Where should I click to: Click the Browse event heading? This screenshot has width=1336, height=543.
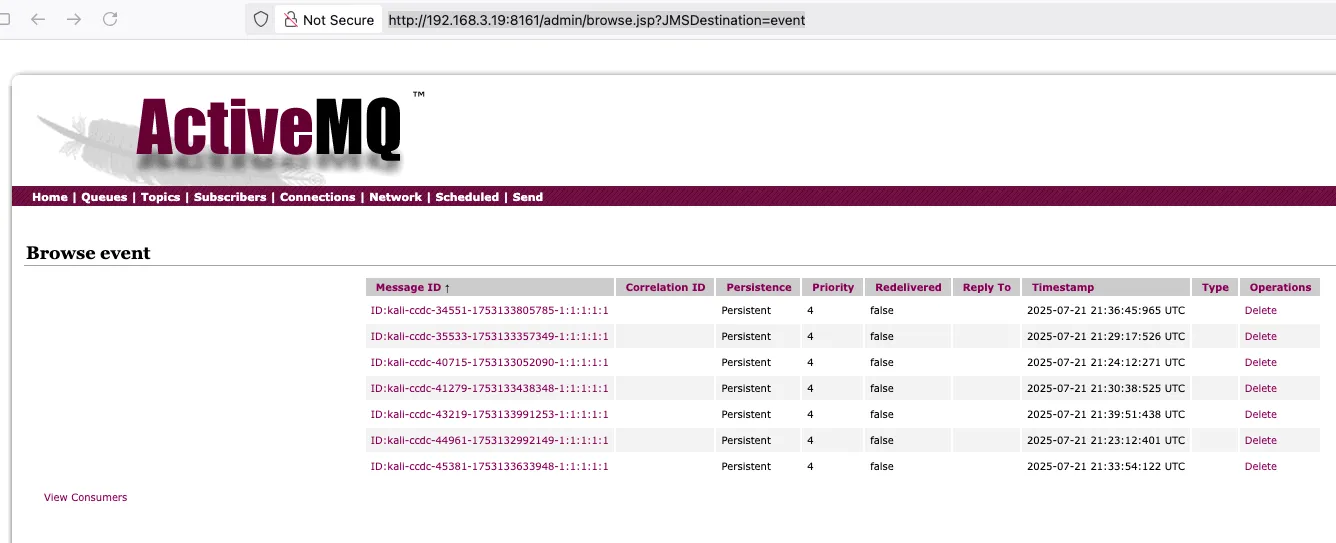[x=88, y=253]
